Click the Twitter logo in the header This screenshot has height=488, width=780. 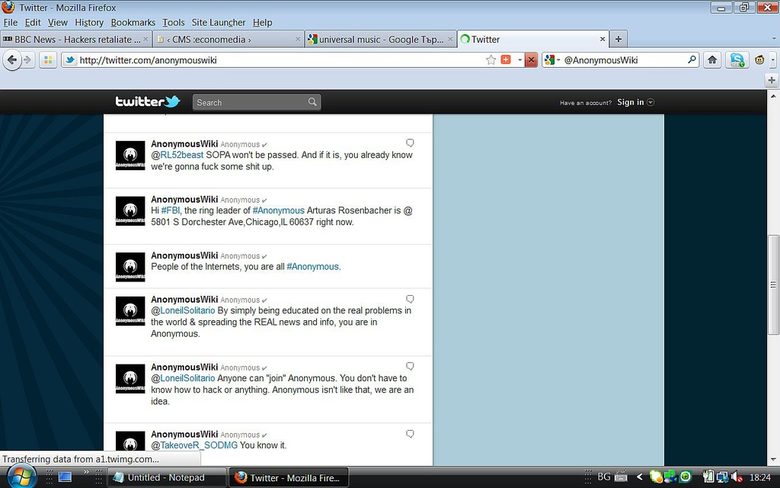(x=148, y=101)
